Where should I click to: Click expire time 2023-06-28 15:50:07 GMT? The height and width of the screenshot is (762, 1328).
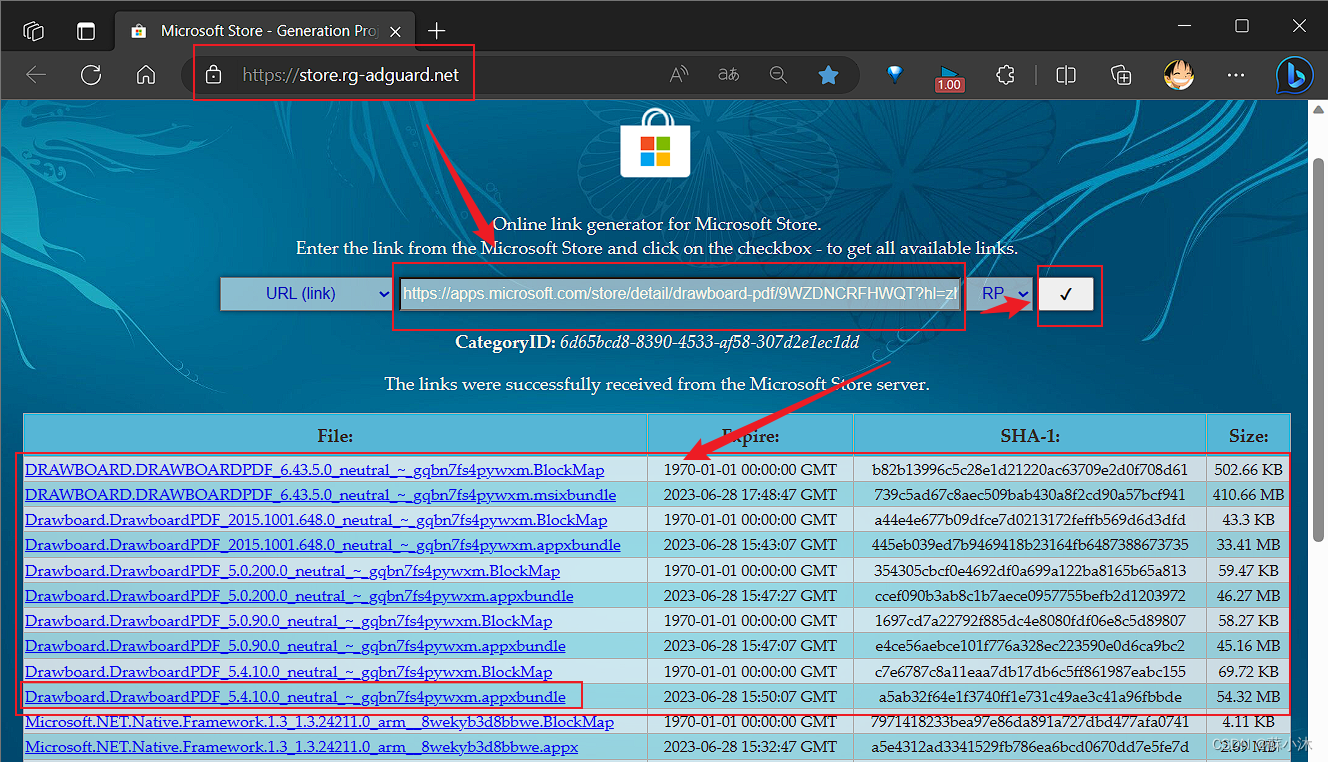coord(750,697)
